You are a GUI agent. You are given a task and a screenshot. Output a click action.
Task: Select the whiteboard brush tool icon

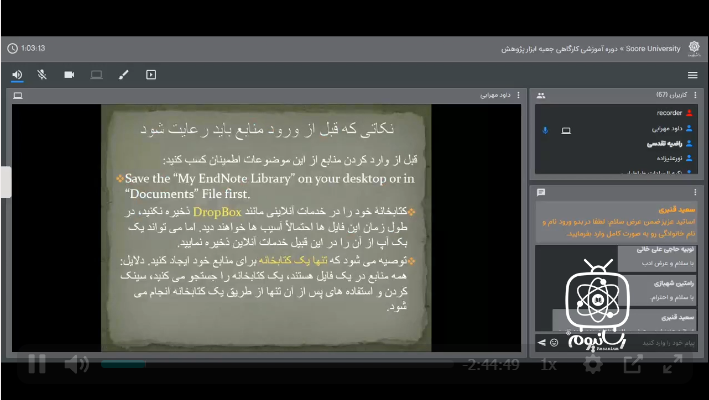[123, 75]
